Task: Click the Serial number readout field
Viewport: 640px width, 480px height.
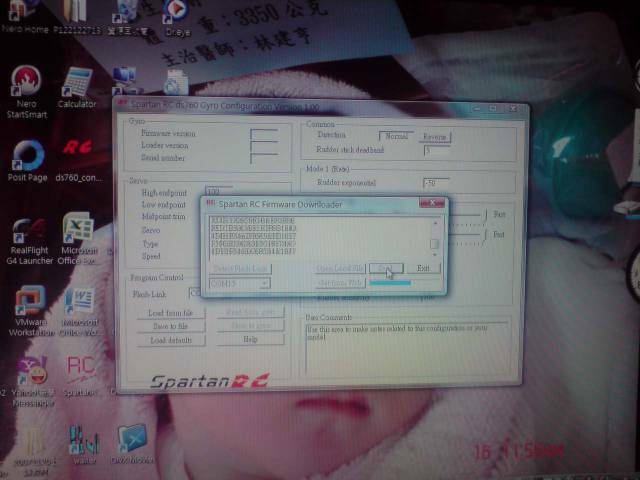Action: [x=264, y=158]
